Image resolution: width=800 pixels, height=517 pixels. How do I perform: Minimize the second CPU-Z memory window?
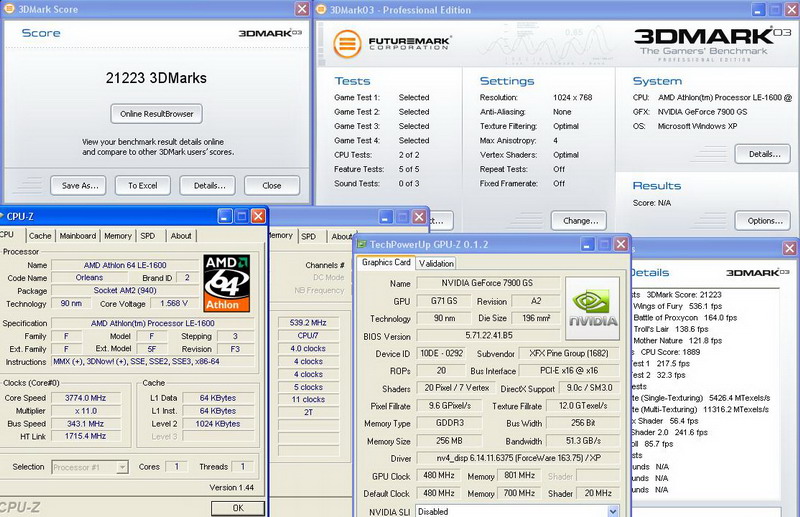pos(386,217)
